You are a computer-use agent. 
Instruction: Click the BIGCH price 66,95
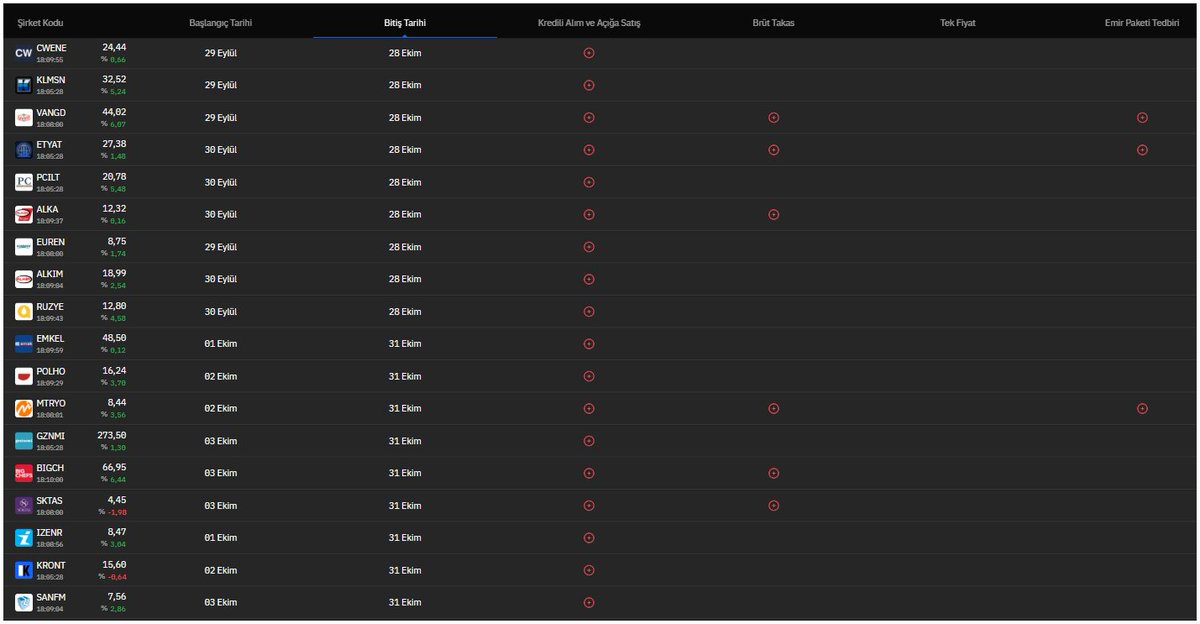[114, 467]
